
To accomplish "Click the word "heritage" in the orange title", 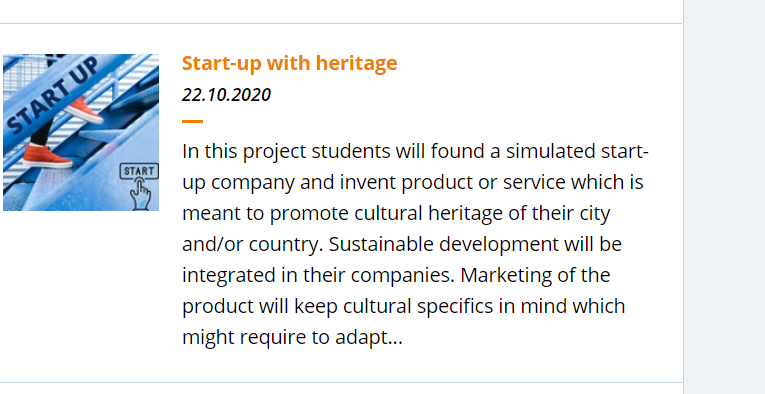I will click(x=357, y=63).
